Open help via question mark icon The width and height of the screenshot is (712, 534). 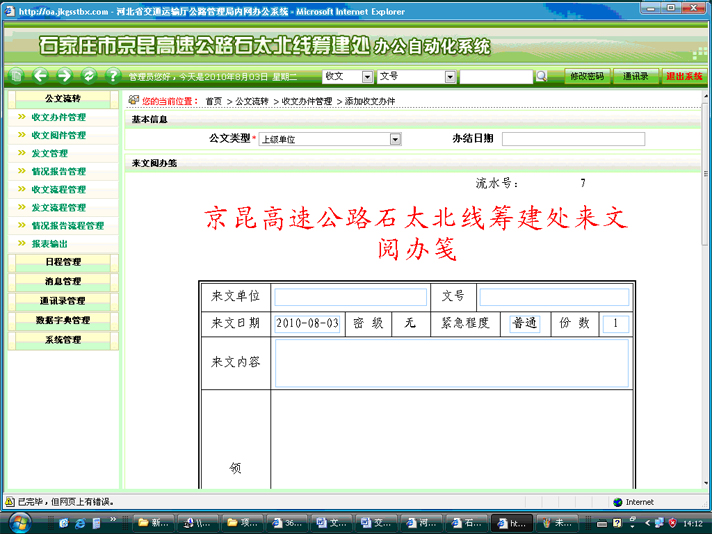(x=112, y=76)
